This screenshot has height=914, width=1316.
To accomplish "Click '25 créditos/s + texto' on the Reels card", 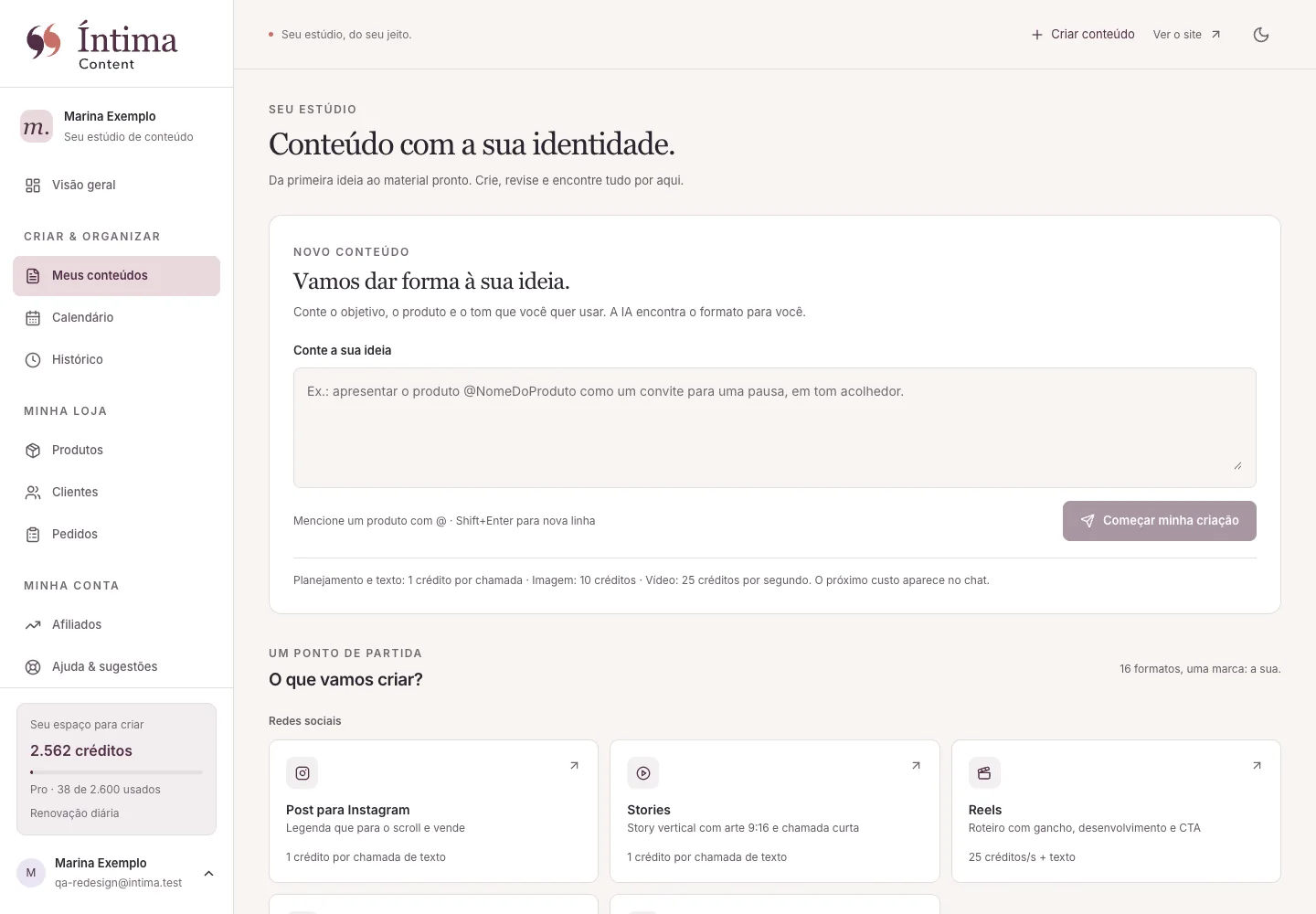I will click(1022, 857).
